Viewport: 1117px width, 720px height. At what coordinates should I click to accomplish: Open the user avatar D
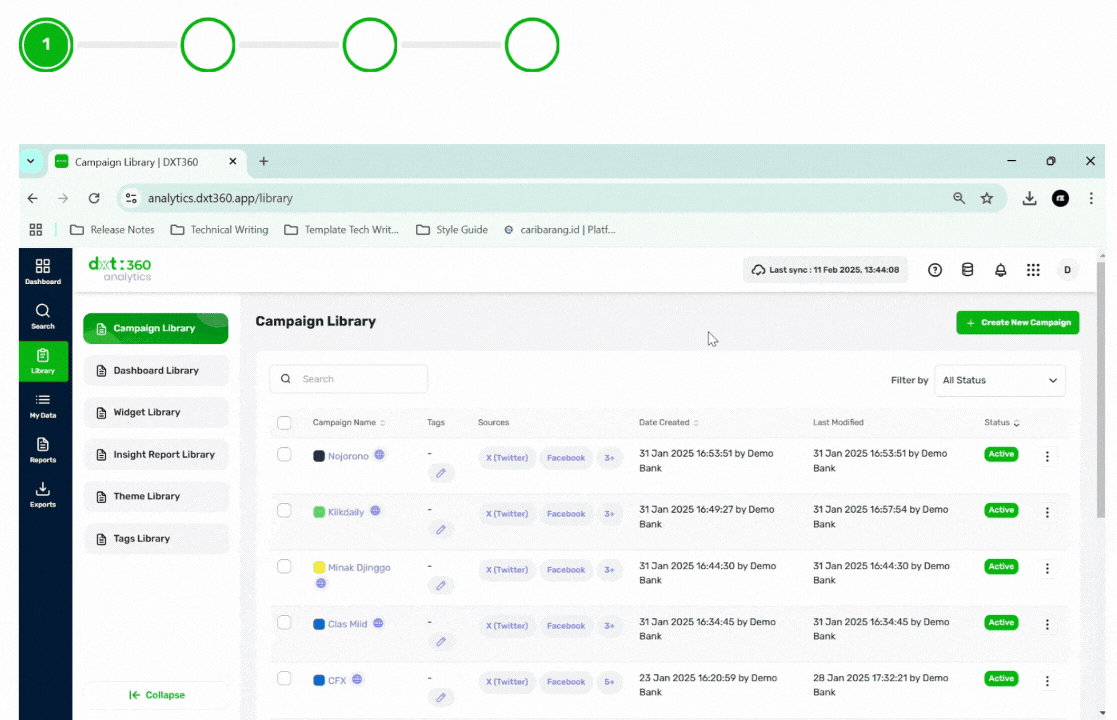coord(1067,270)
